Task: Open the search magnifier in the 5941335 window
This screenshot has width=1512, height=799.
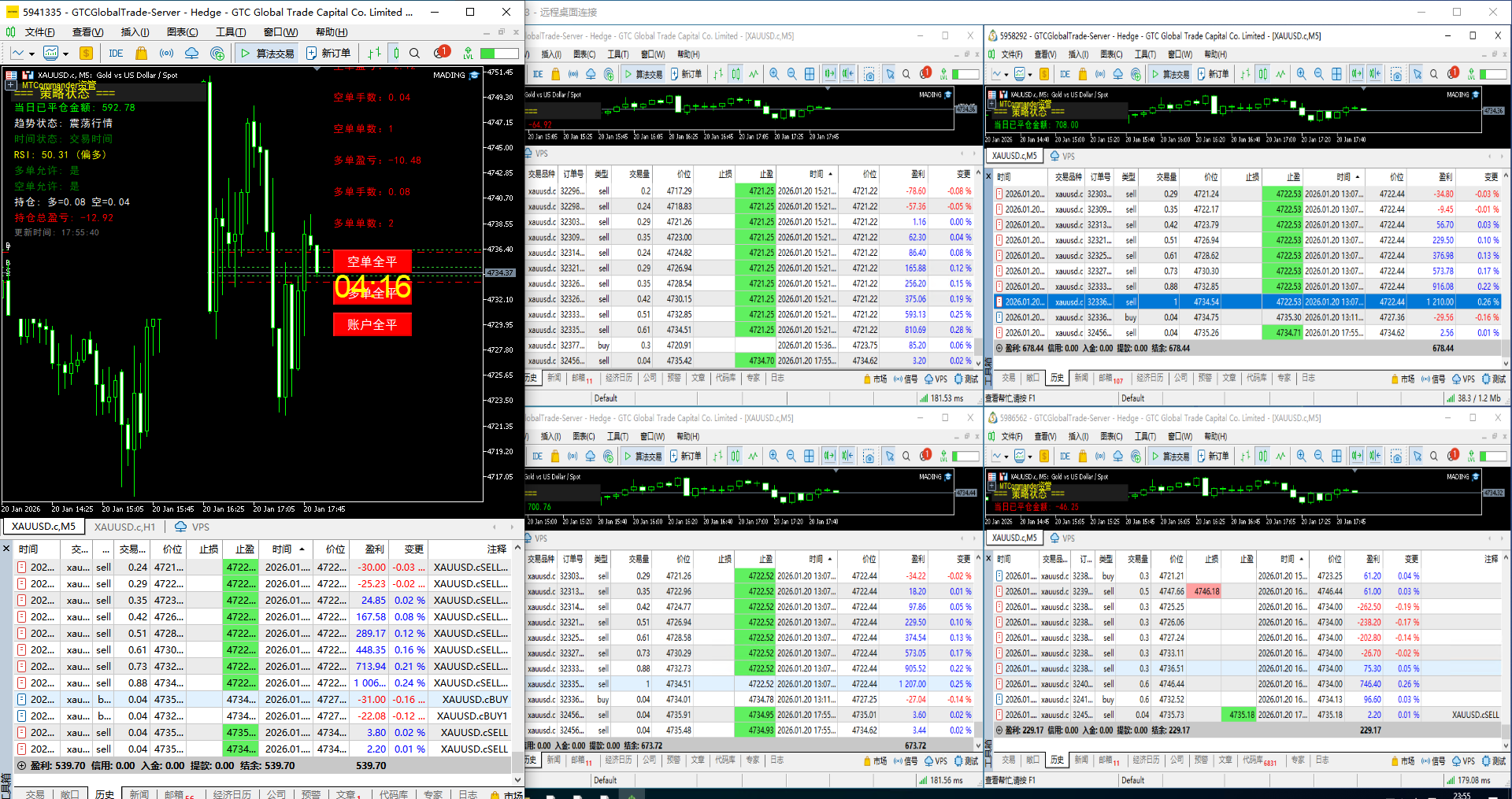Action: pyautogui.click(x=415, y=54)
